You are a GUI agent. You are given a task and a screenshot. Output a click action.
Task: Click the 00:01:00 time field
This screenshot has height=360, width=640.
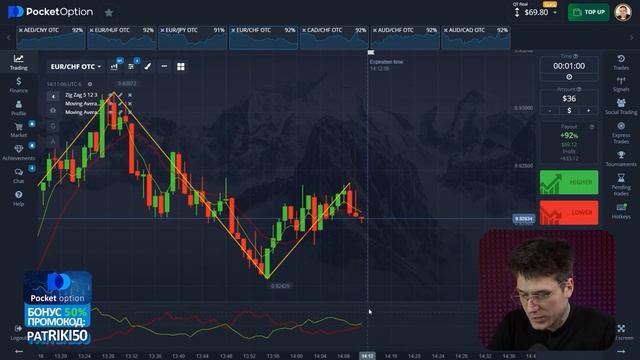[x=569, y=66]
